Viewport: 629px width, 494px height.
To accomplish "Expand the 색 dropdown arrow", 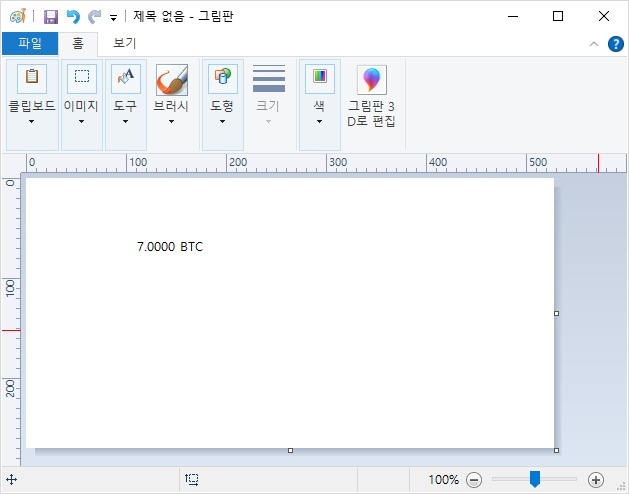I will (319, 122).
